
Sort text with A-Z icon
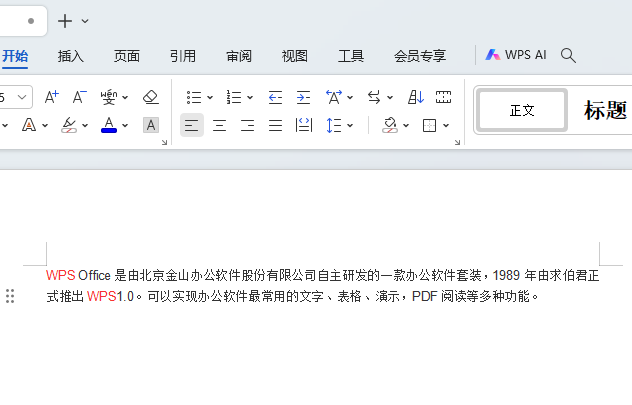coord(416,97)
